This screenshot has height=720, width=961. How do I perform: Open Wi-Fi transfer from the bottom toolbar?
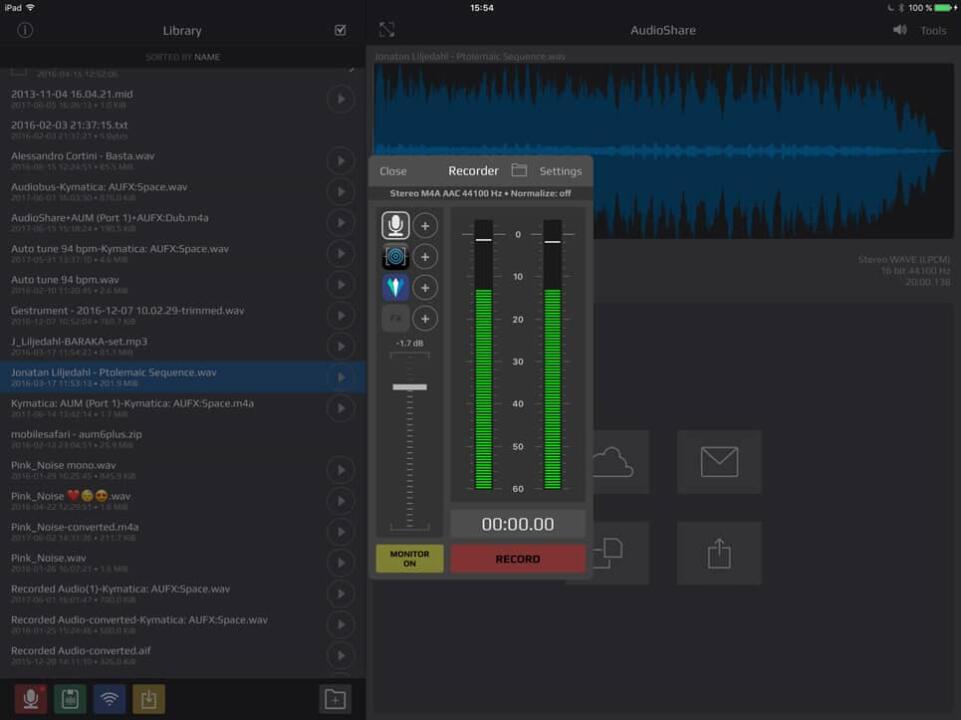(109, 699)
